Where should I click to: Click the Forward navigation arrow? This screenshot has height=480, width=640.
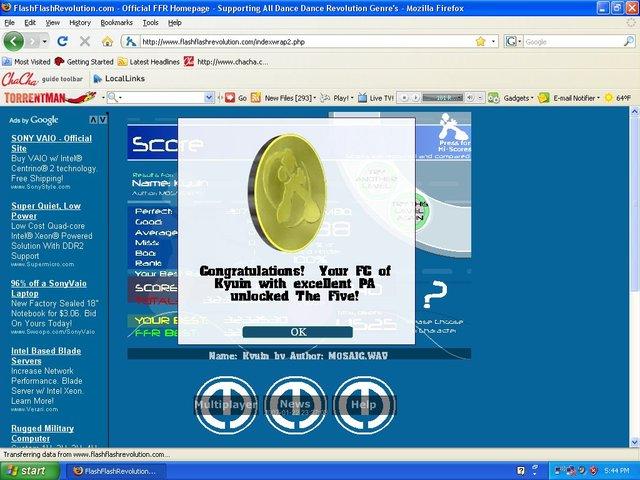click(33, 41)
